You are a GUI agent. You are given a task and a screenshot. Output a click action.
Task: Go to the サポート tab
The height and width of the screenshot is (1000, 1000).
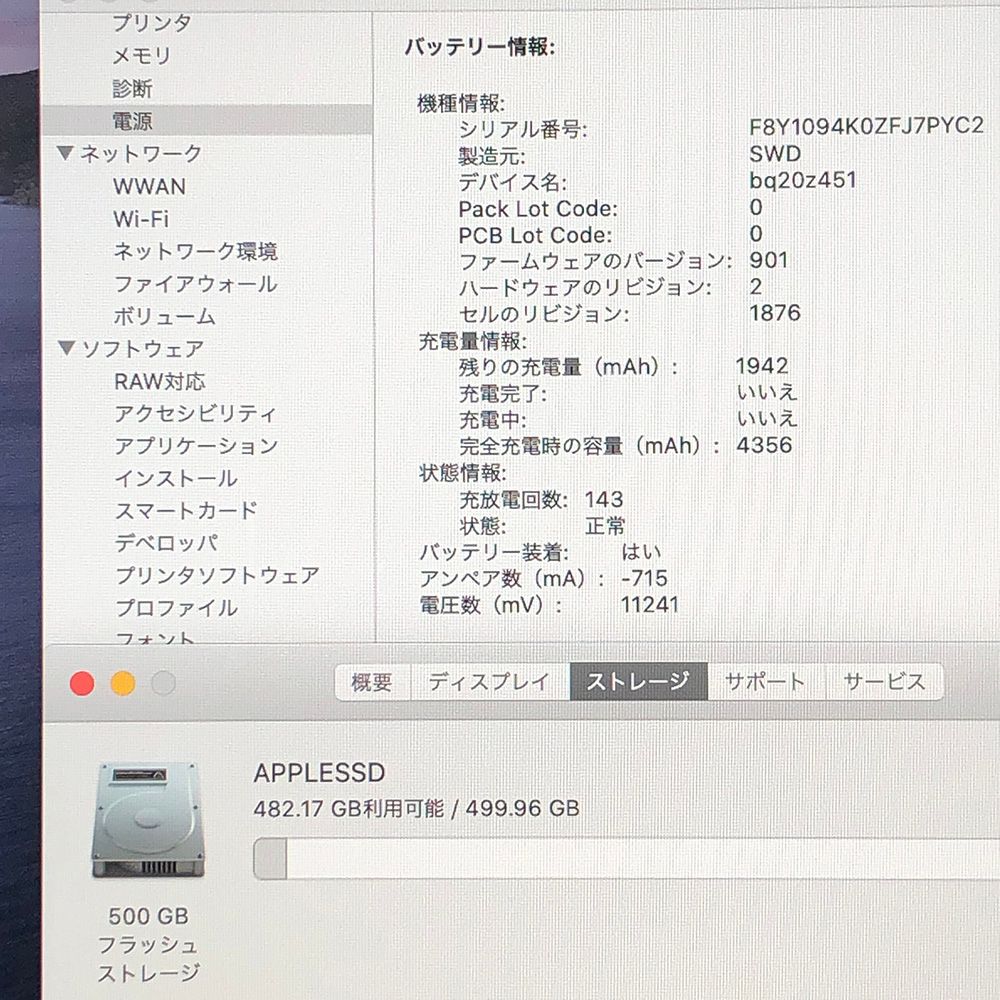click(766, 682)
